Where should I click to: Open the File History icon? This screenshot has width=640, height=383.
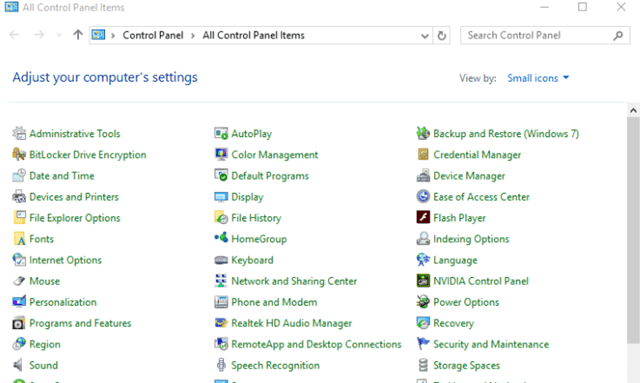[221, 218]
